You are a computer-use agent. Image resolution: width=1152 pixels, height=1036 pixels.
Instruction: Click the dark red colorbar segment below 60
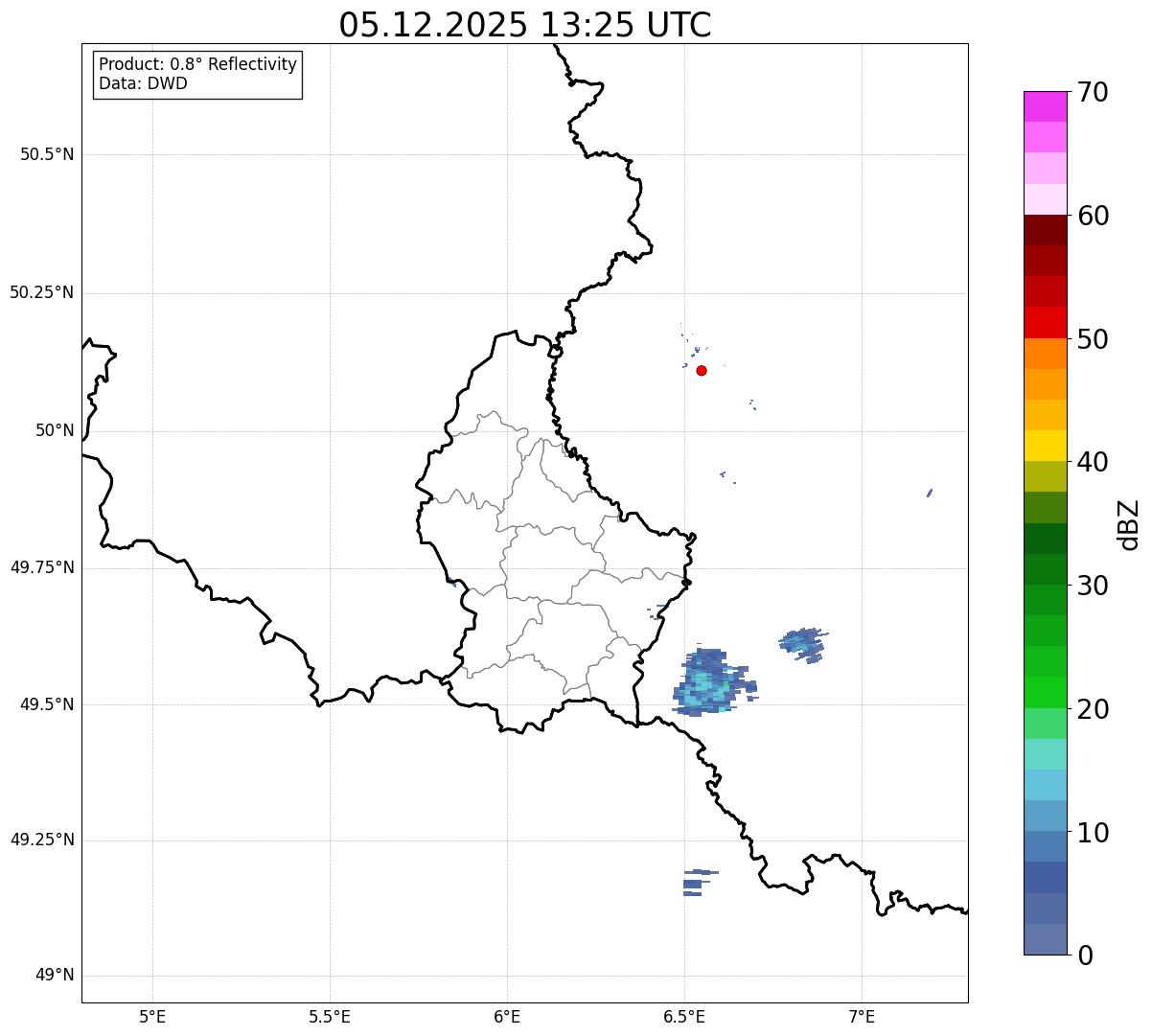(x=1045, y=230)
